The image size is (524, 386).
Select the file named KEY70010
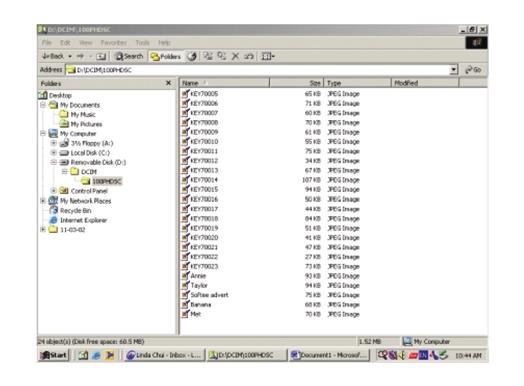(204, 141)
